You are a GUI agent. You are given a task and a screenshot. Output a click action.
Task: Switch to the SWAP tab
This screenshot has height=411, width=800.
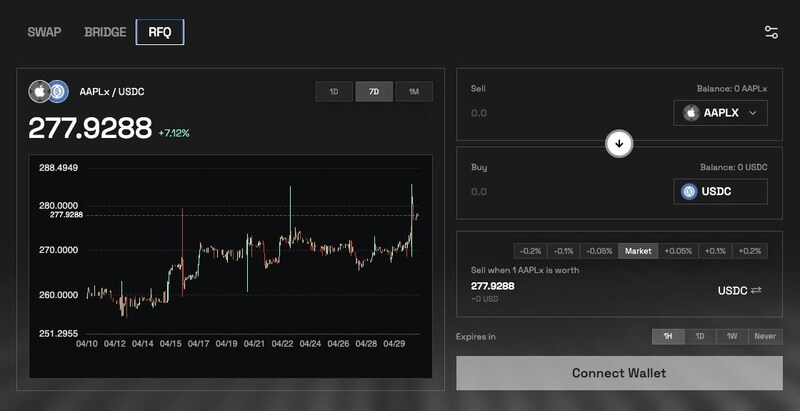coord(44,32)
